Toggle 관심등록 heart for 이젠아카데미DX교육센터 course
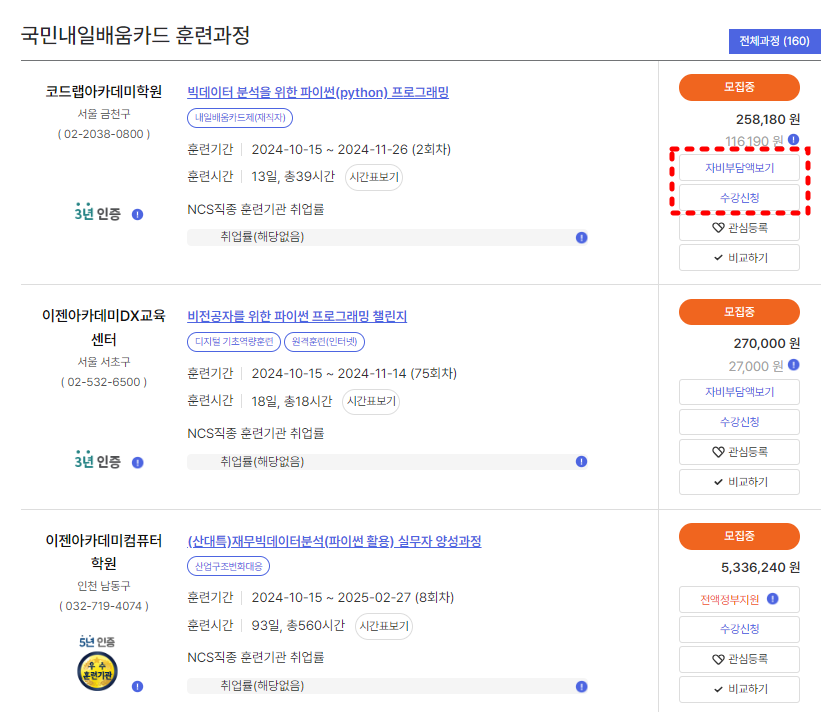This screenshot has height=712, width=828. click(x=739, y=452)
